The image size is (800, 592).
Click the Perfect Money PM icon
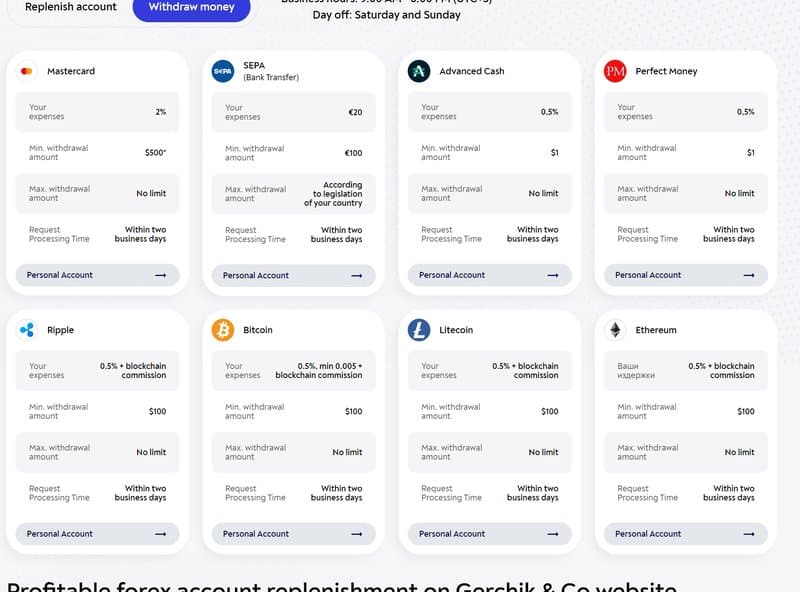tap(615, 71)
